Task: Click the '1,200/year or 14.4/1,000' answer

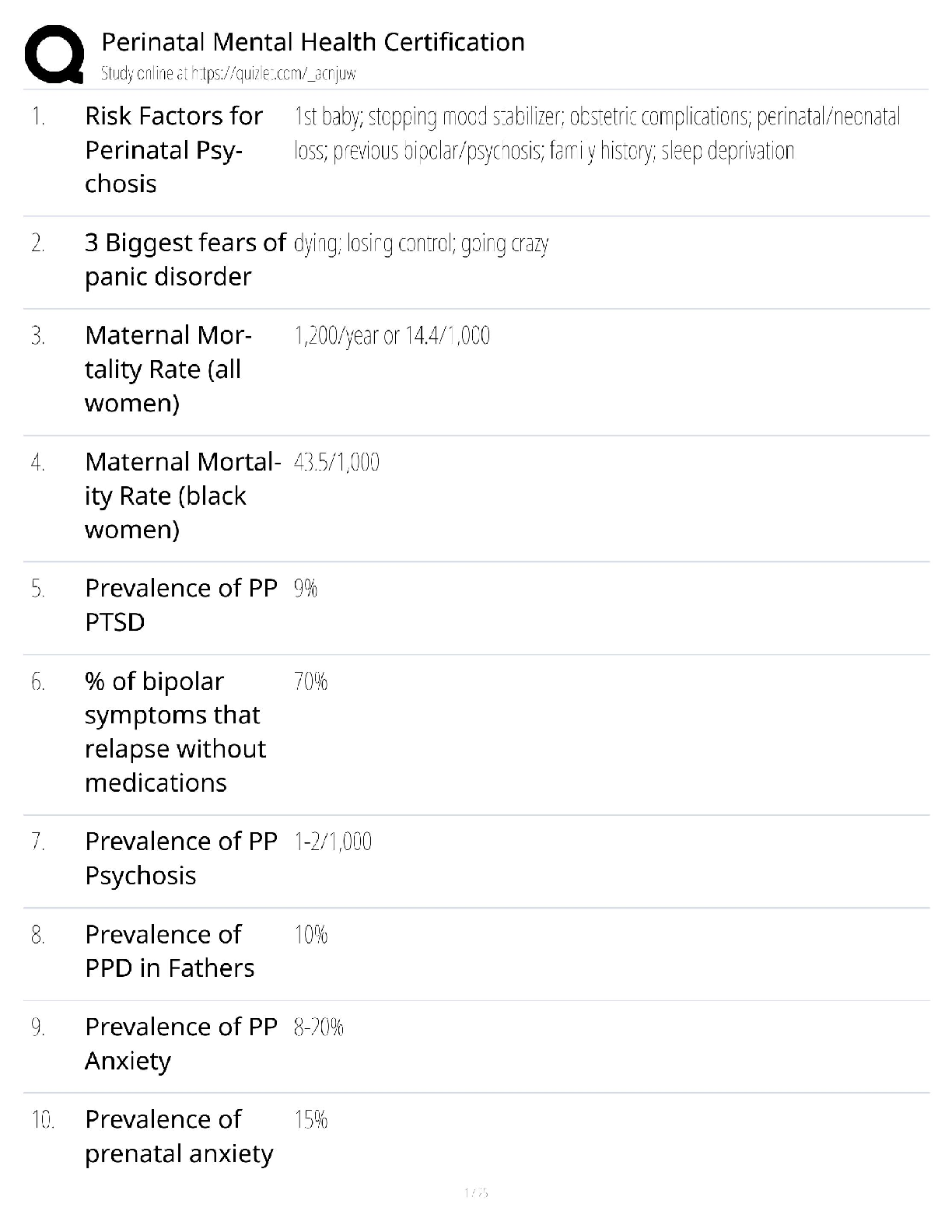Action: [x=391, y=336]
